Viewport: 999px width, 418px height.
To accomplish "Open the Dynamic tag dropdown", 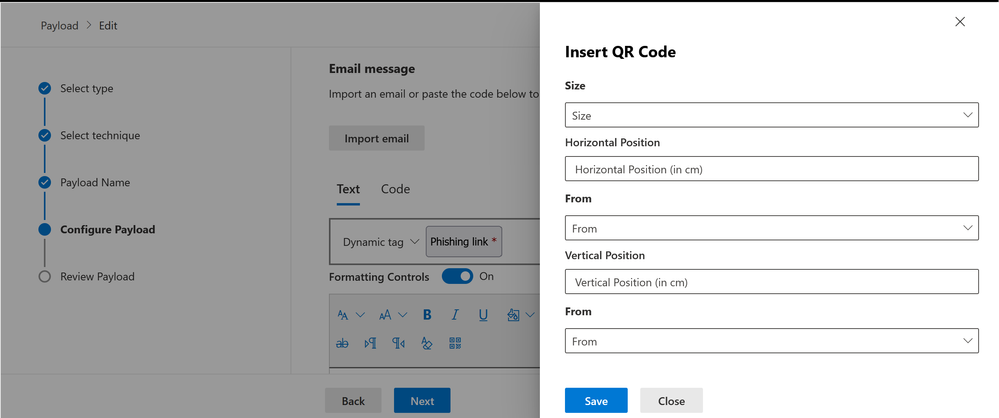I will pyautogui.click(x=380, y=242).
